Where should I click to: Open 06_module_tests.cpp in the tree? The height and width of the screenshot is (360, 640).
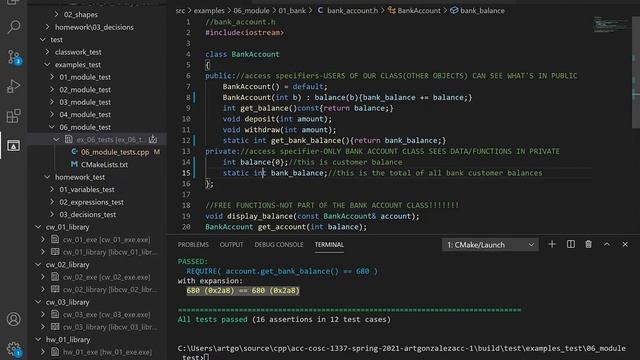coord(115,152)
